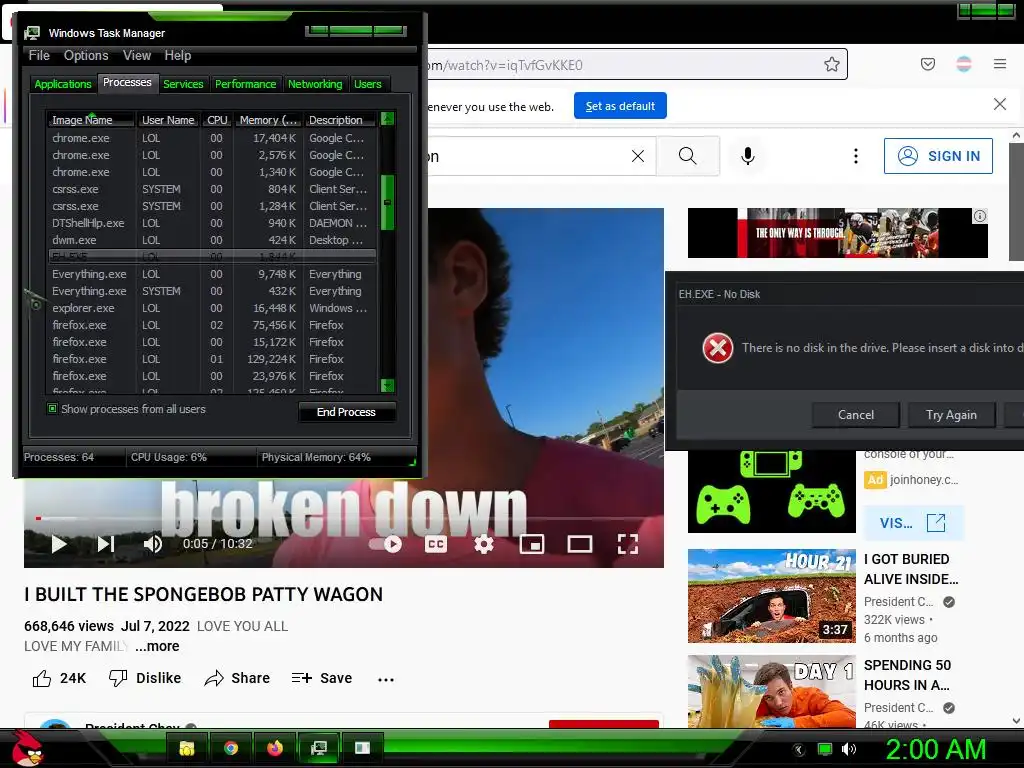Viewport: 1024px width, 768px height.
Task: Mute the video with the speaker icon
Action: click(x=153, y=544)
